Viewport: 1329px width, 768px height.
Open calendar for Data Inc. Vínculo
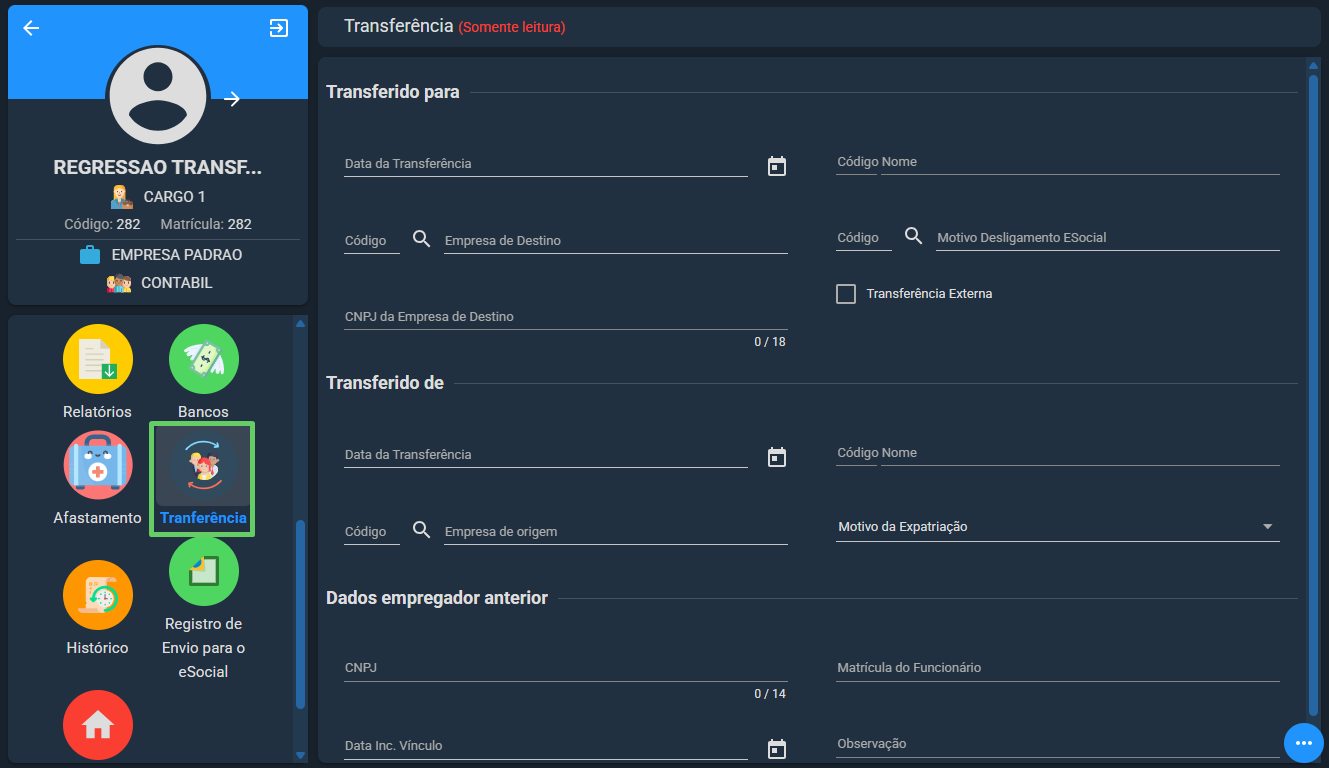coord(777,748)
